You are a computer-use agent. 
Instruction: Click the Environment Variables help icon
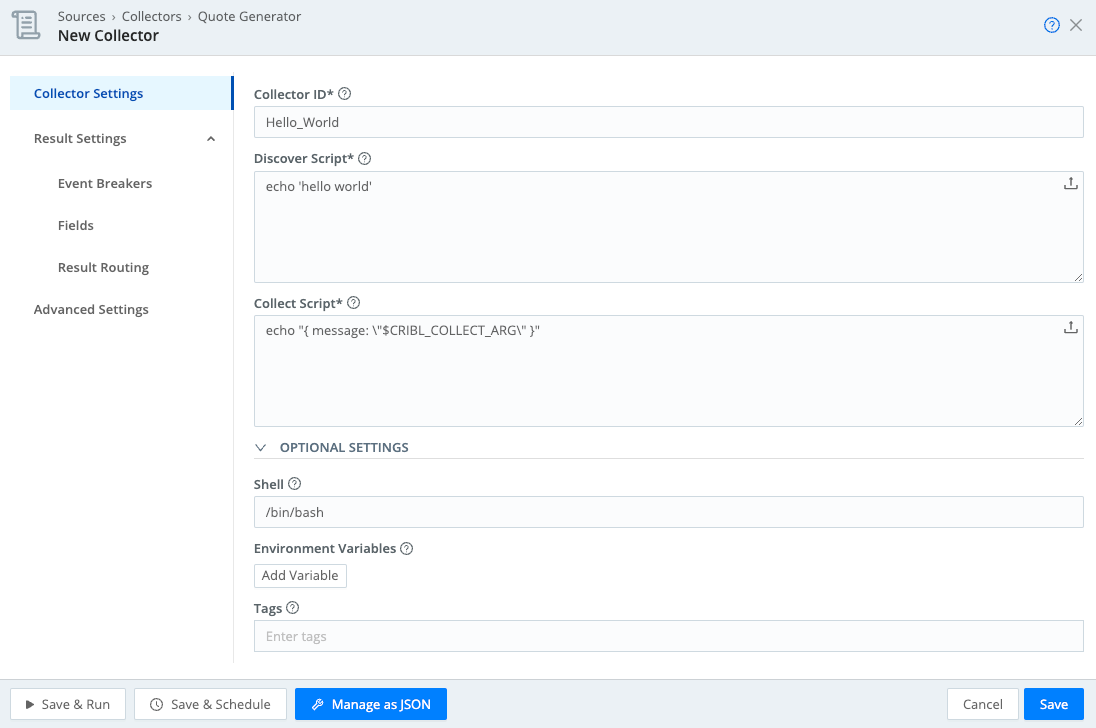point(406,549)
